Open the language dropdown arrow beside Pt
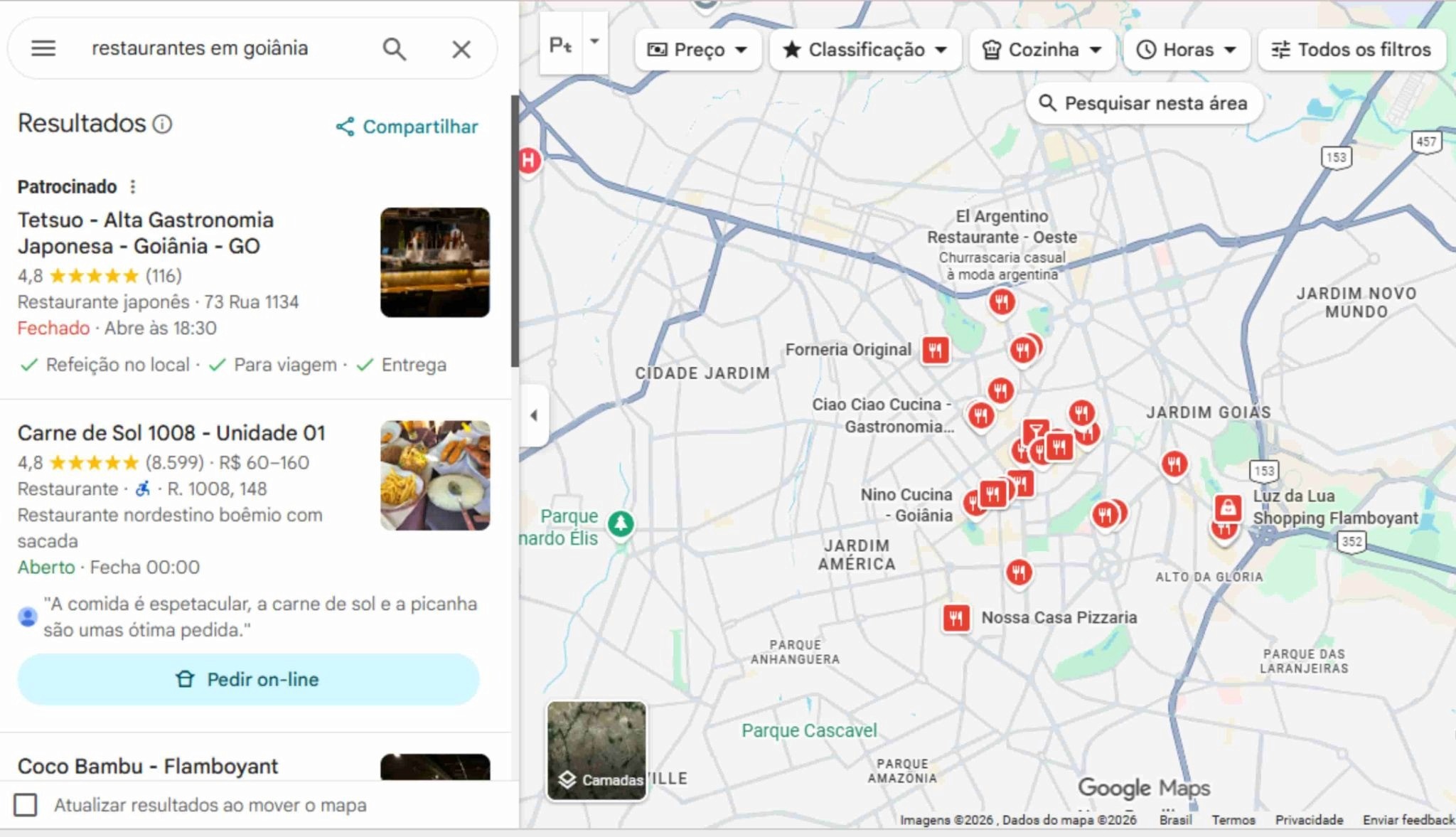 point(595,42)
